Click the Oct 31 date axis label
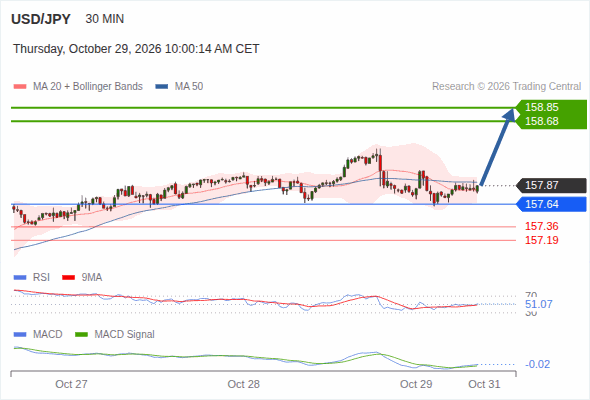This screenshot has height=400, width=590. [484, 384]
